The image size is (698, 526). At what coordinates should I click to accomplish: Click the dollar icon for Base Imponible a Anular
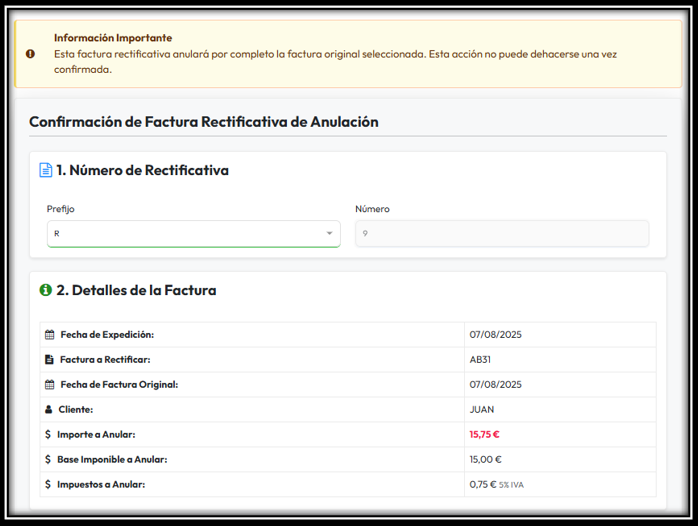48,460
